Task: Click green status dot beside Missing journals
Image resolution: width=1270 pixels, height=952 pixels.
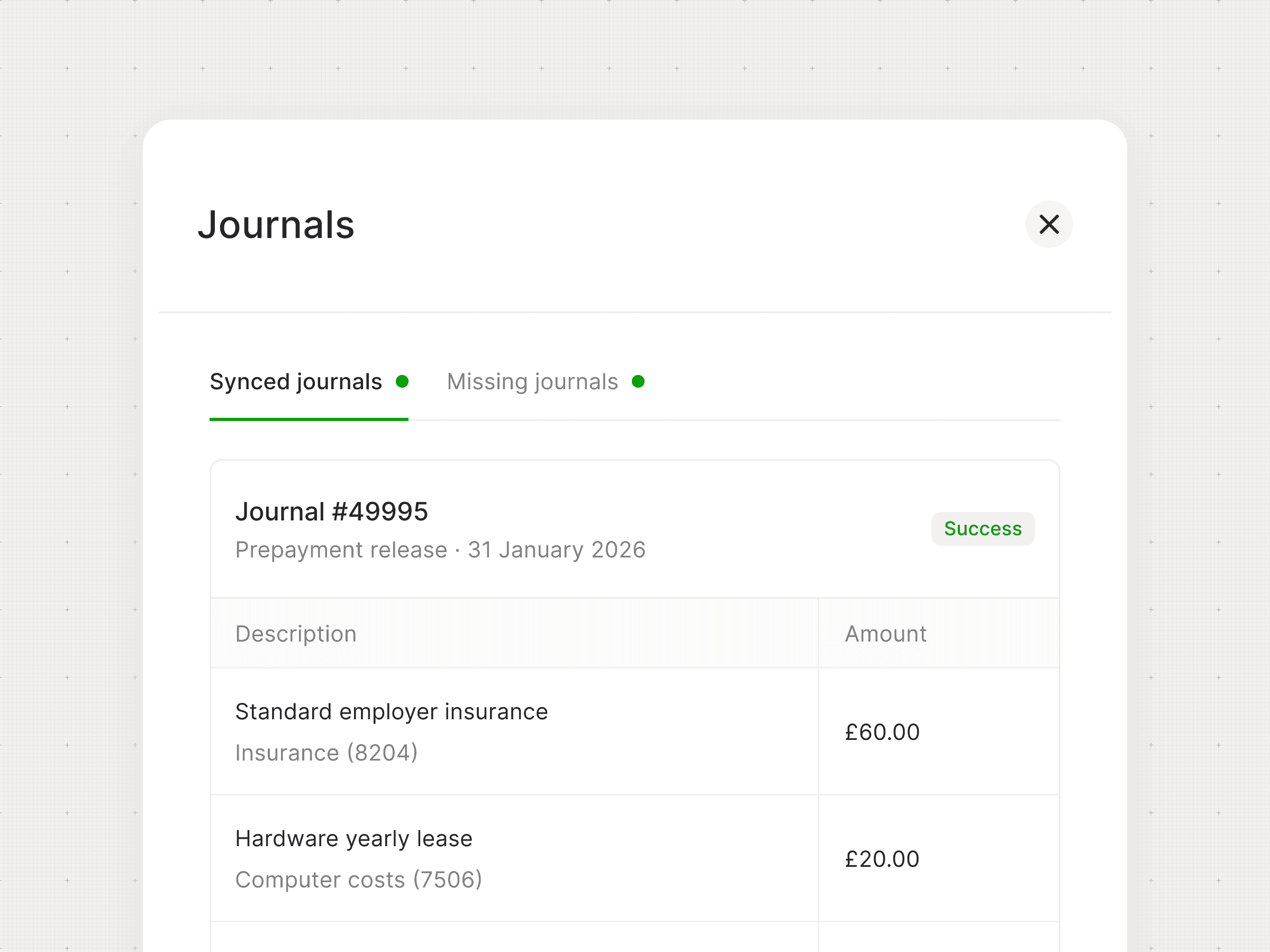Action: pyautogui.click(x=638, y=382)
